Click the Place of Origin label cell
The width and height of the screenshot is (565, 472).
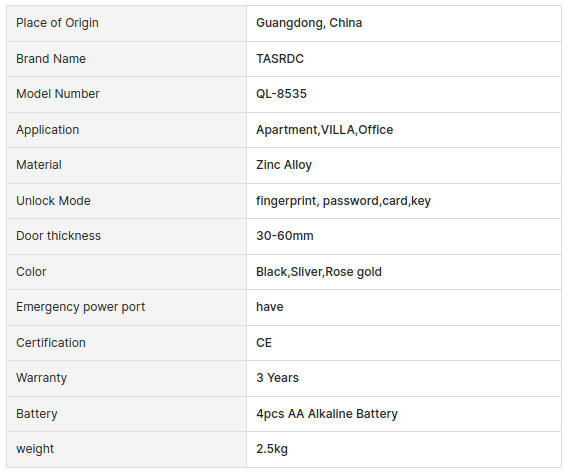[x=126, y=23]
